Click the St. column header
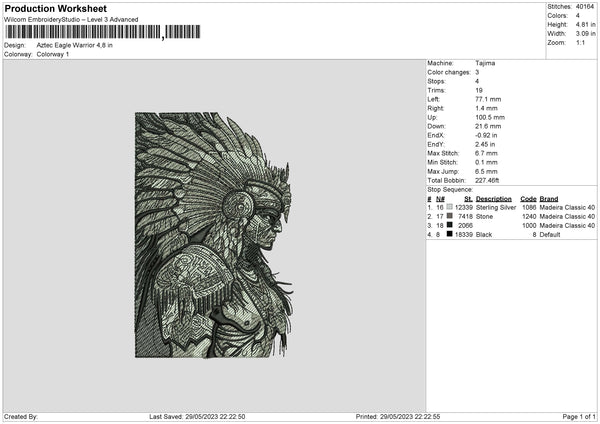 (468, 198)
